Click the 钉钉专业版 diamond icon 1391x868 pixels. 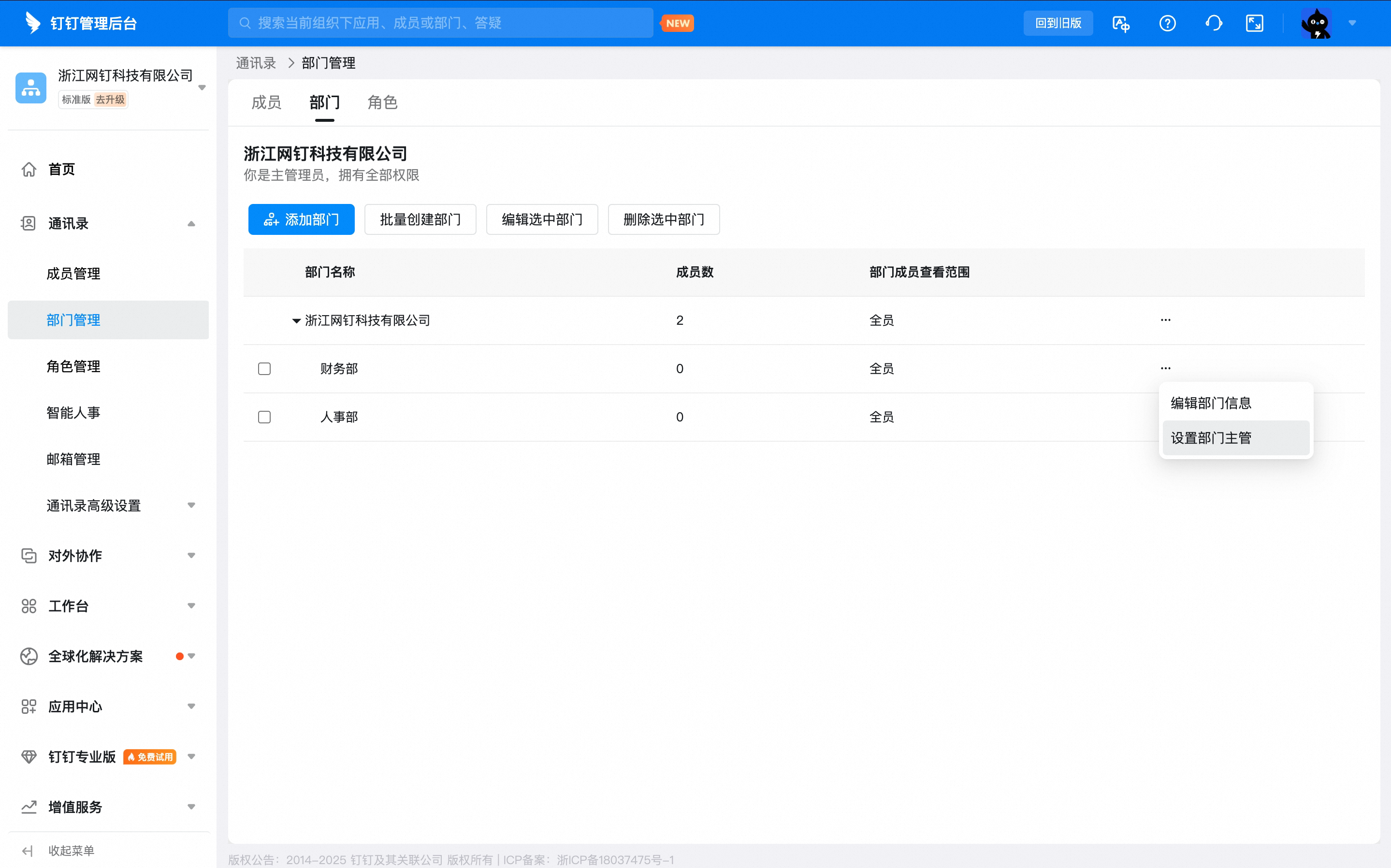tap(29, 757)
